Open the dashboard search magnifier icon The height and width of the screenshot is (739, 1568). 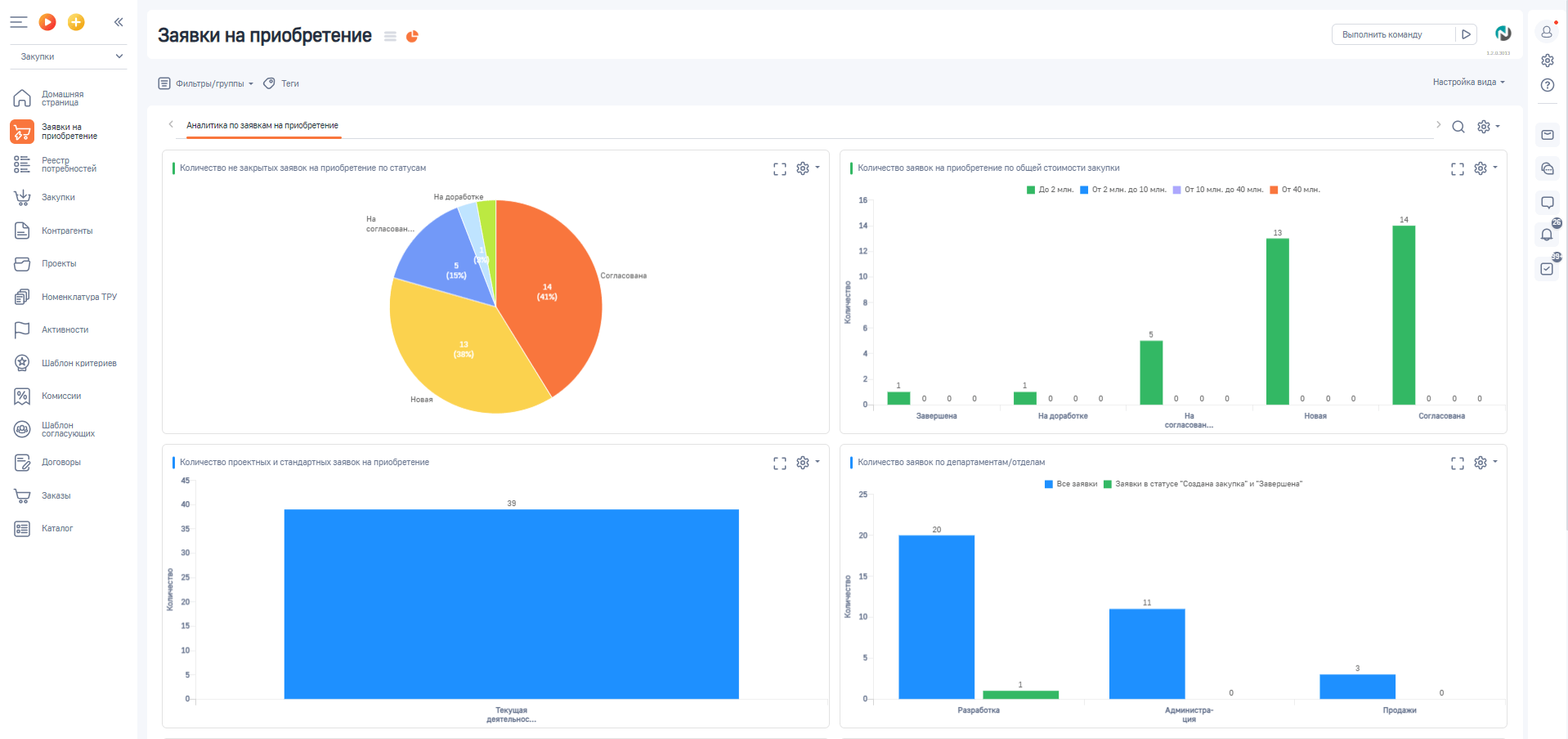pos(1458,127)
